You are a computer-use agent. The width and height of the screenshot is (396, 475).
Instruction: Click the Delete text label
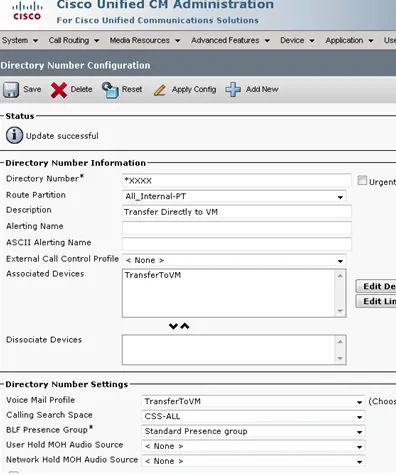coord(81,89)
